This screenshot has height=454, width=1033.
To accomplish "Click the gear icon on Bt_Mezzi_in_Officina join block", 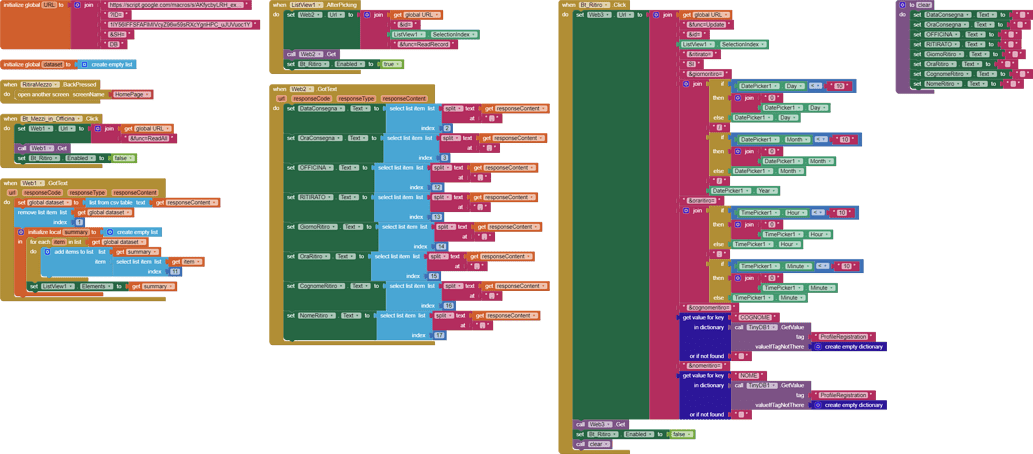I will tap(98, 129).
